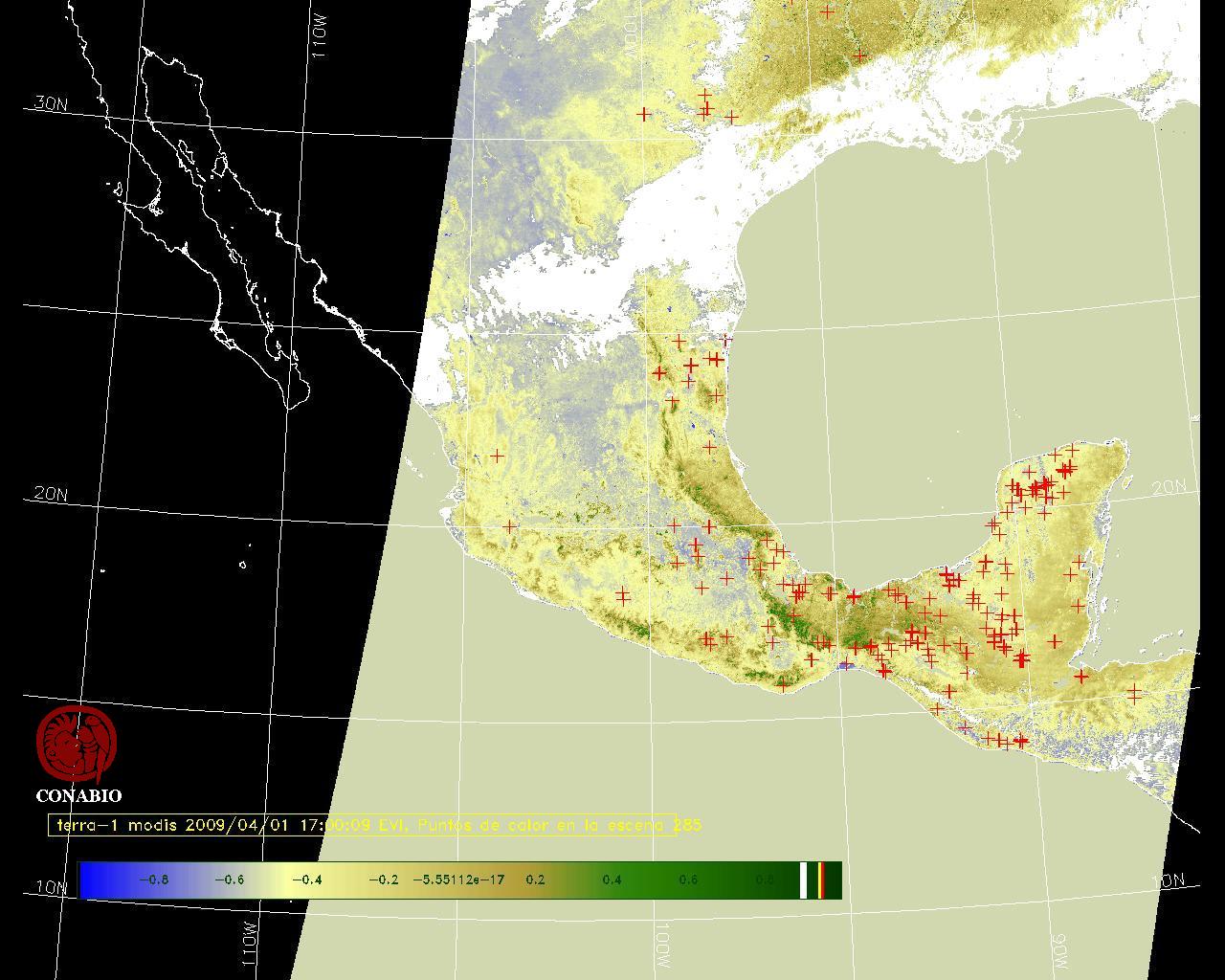Pick the white stripe in the color bar

pyautogui.click(x=803, y=880)
